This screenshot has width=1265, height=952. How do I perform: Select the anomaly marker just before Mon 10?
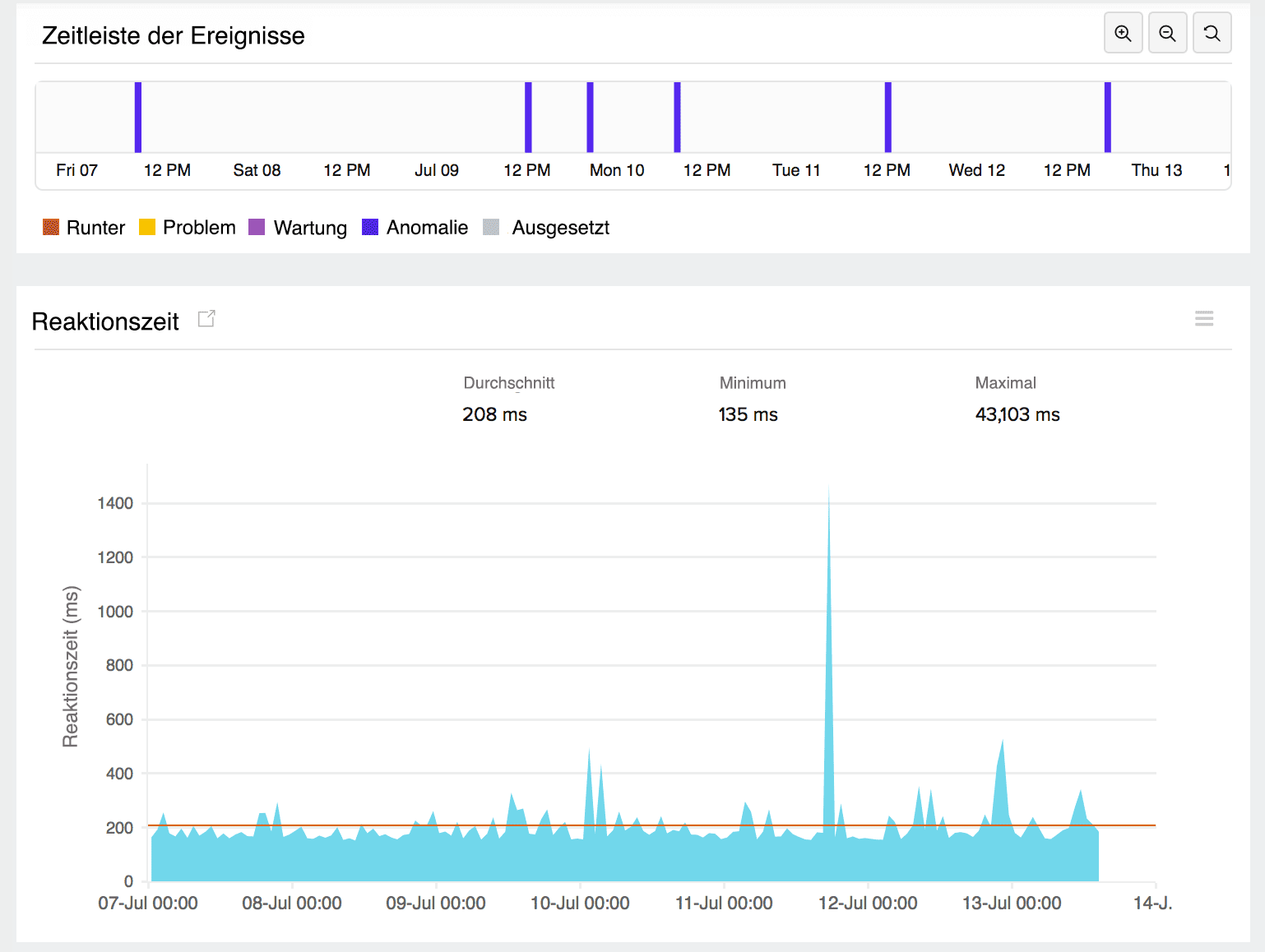(x=590, y=117)
